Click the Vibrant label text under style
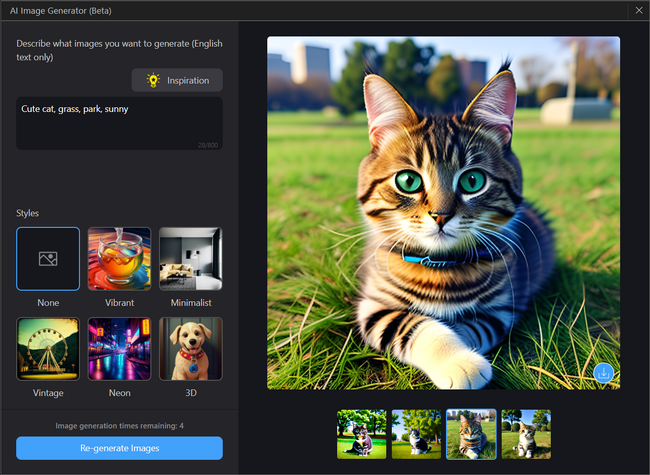 (x=119, y=302)
